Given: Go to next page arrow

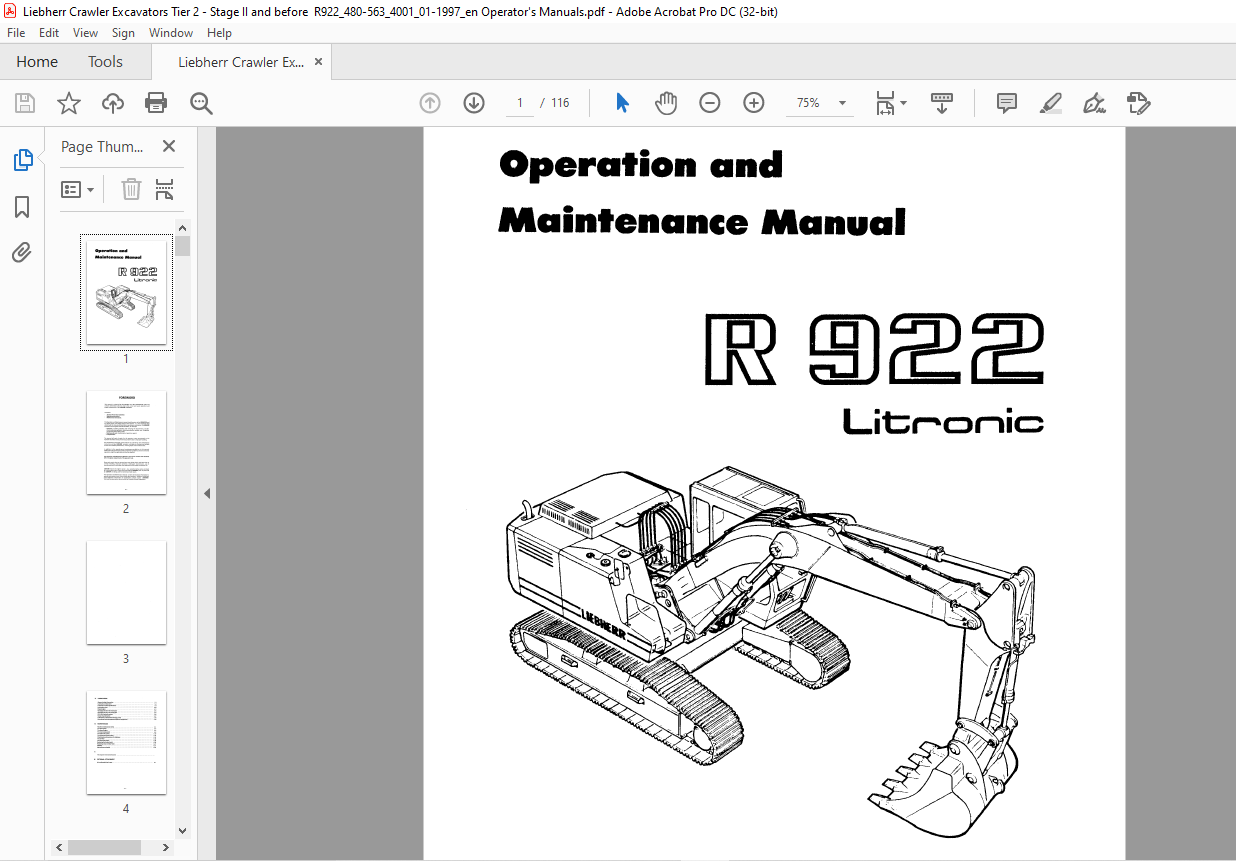Looking at the screenshot, I should [x=474, y=103].
